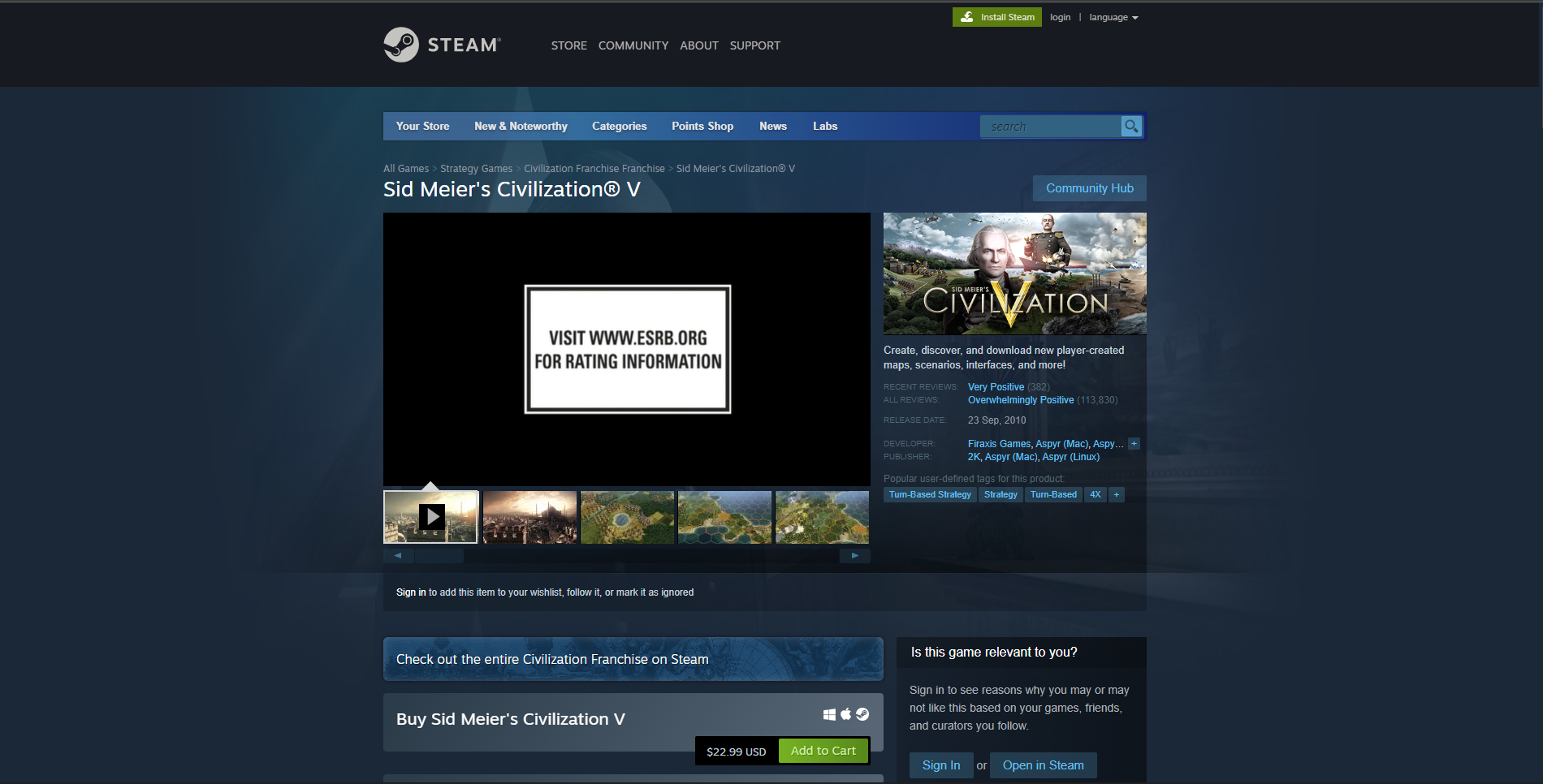Click the Steam logo in the header
Screen dimensions: 1543x784
442,45
